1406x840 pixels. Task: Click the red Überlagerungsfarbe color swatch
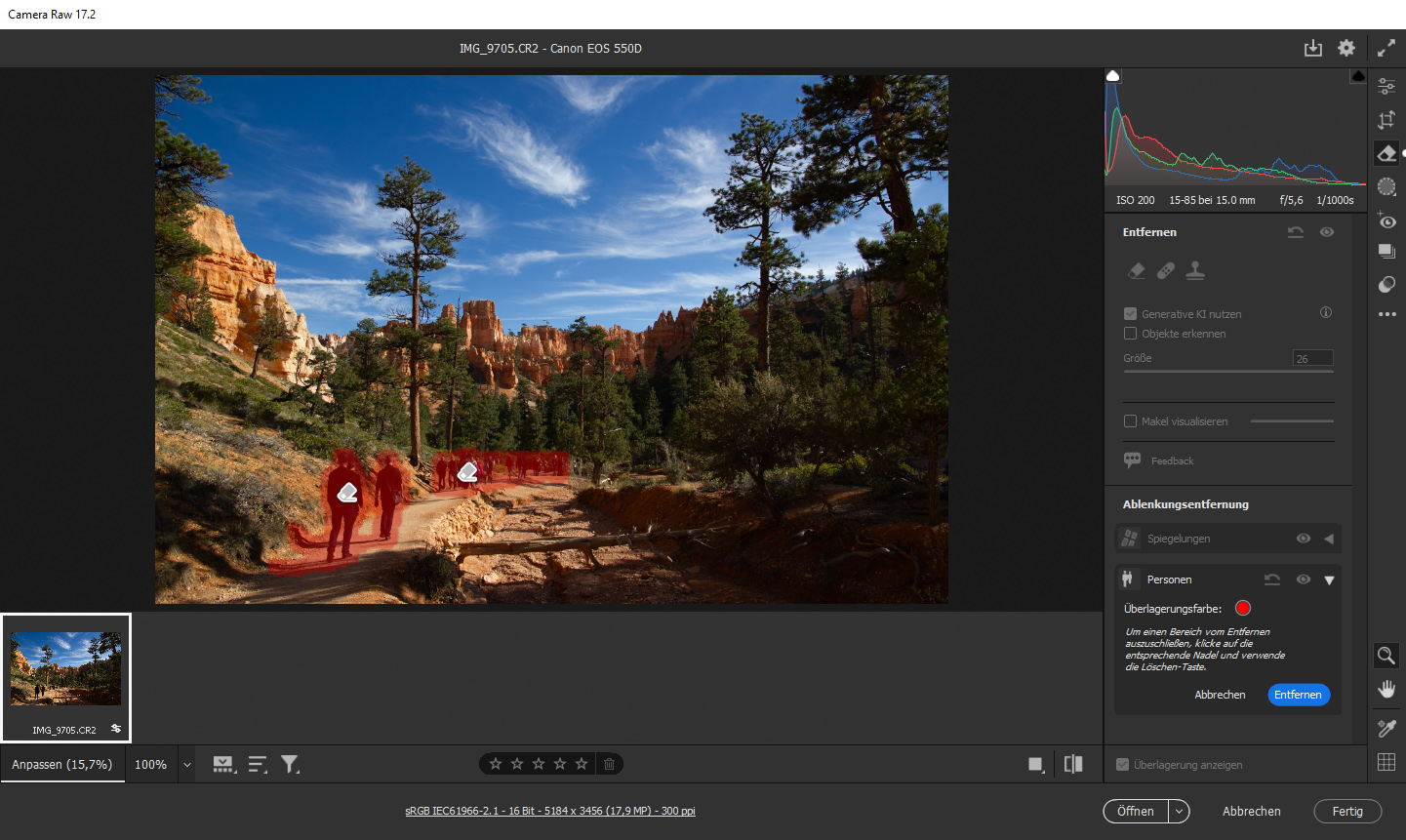(x=1243, y=608)
